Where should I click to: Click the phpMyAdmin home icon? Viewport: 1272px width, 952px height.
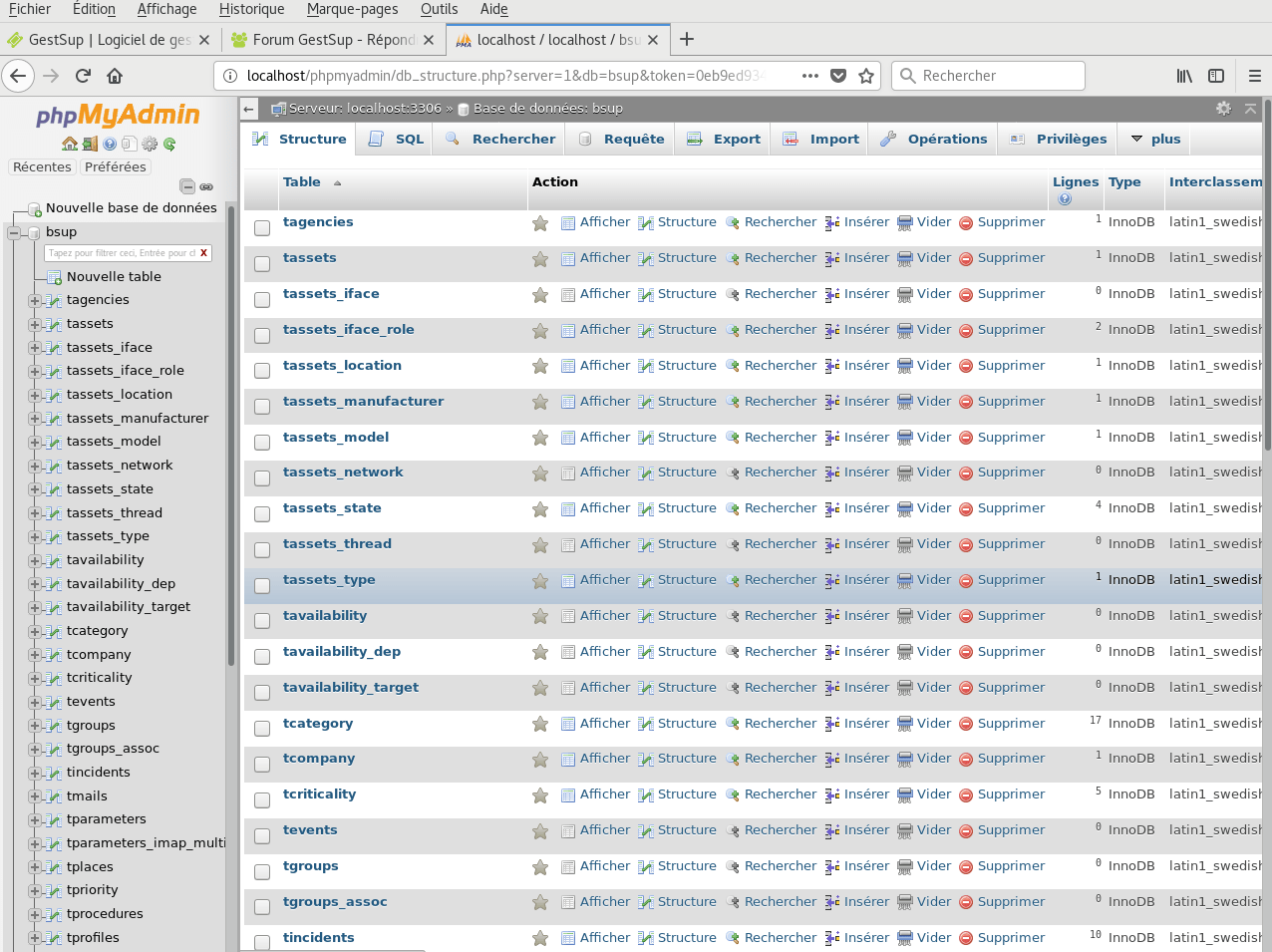70,144
